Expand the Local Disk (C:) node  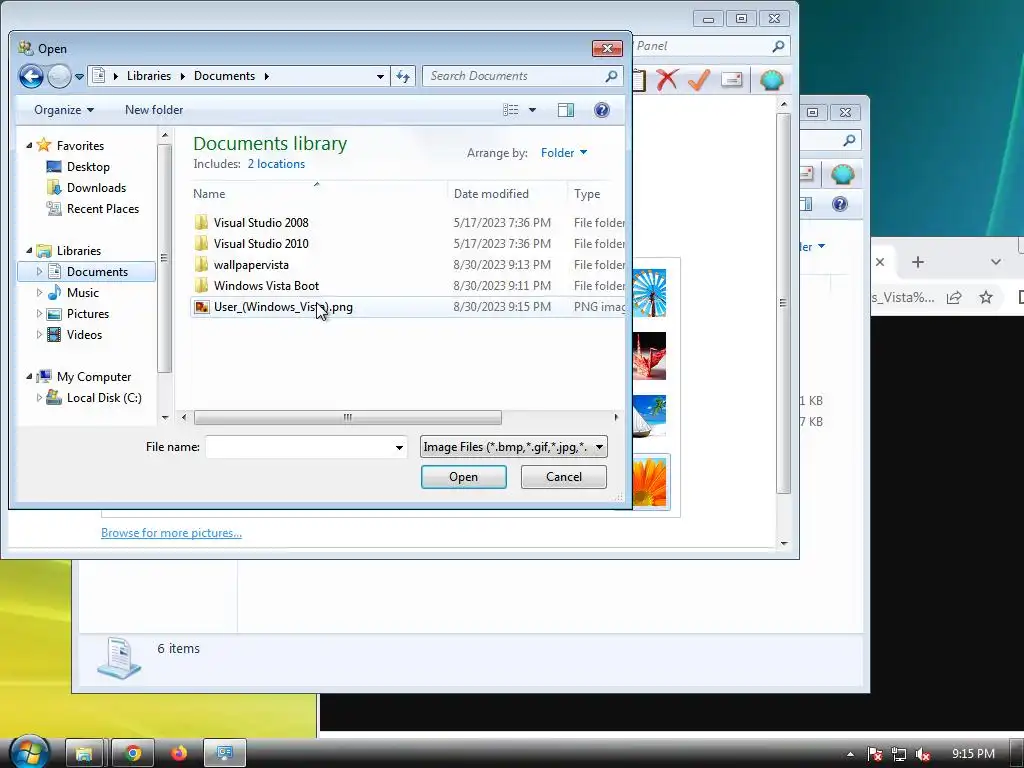point(39,397)
